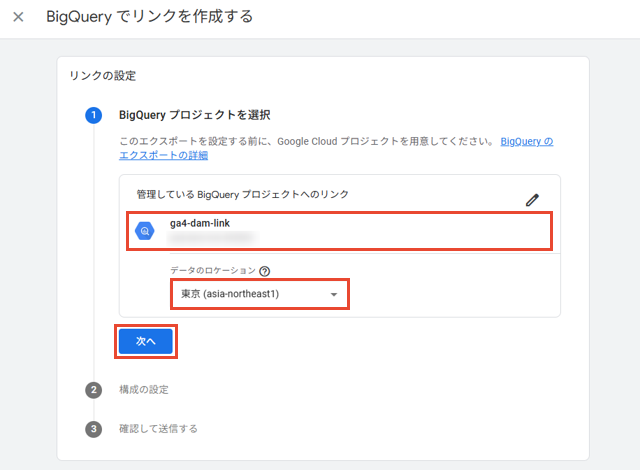Click the BigQuery hexagon project icon
Screen dimensions: 640x470
[145, 231]
